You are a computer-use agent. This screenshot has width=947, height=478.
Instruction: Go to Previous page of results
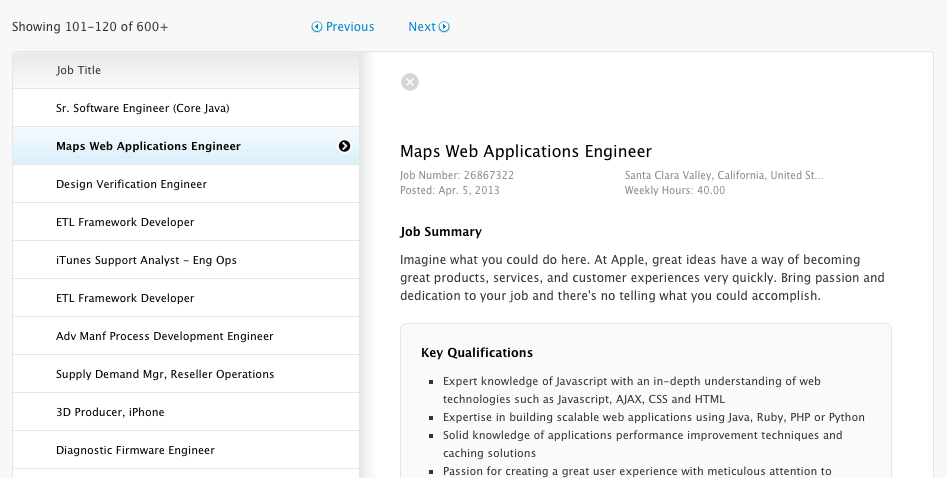[343, 27]
